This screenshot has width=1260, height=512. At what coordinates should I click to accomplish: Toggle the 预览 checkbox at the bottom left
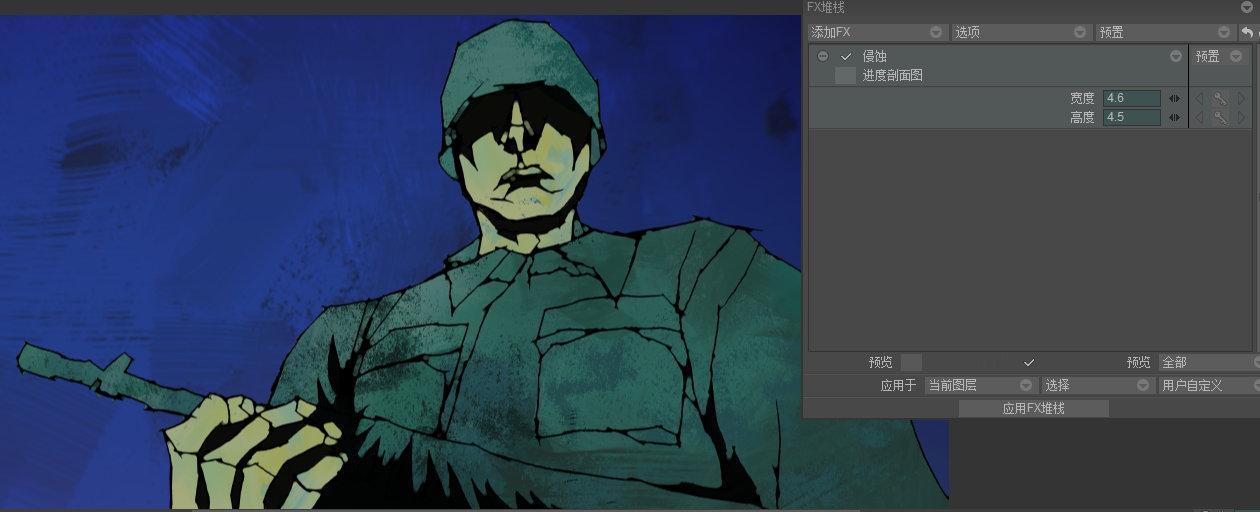click(911, 362)
